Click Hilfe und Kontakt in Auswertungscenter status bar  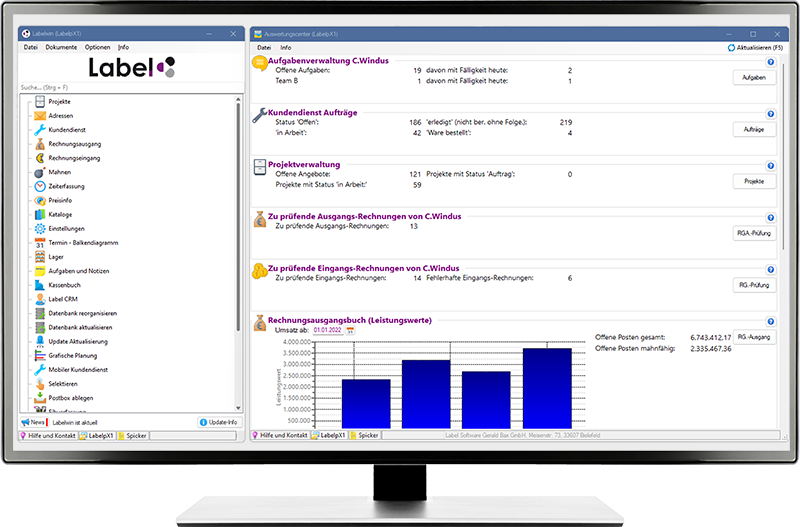[x=280, y=435]
